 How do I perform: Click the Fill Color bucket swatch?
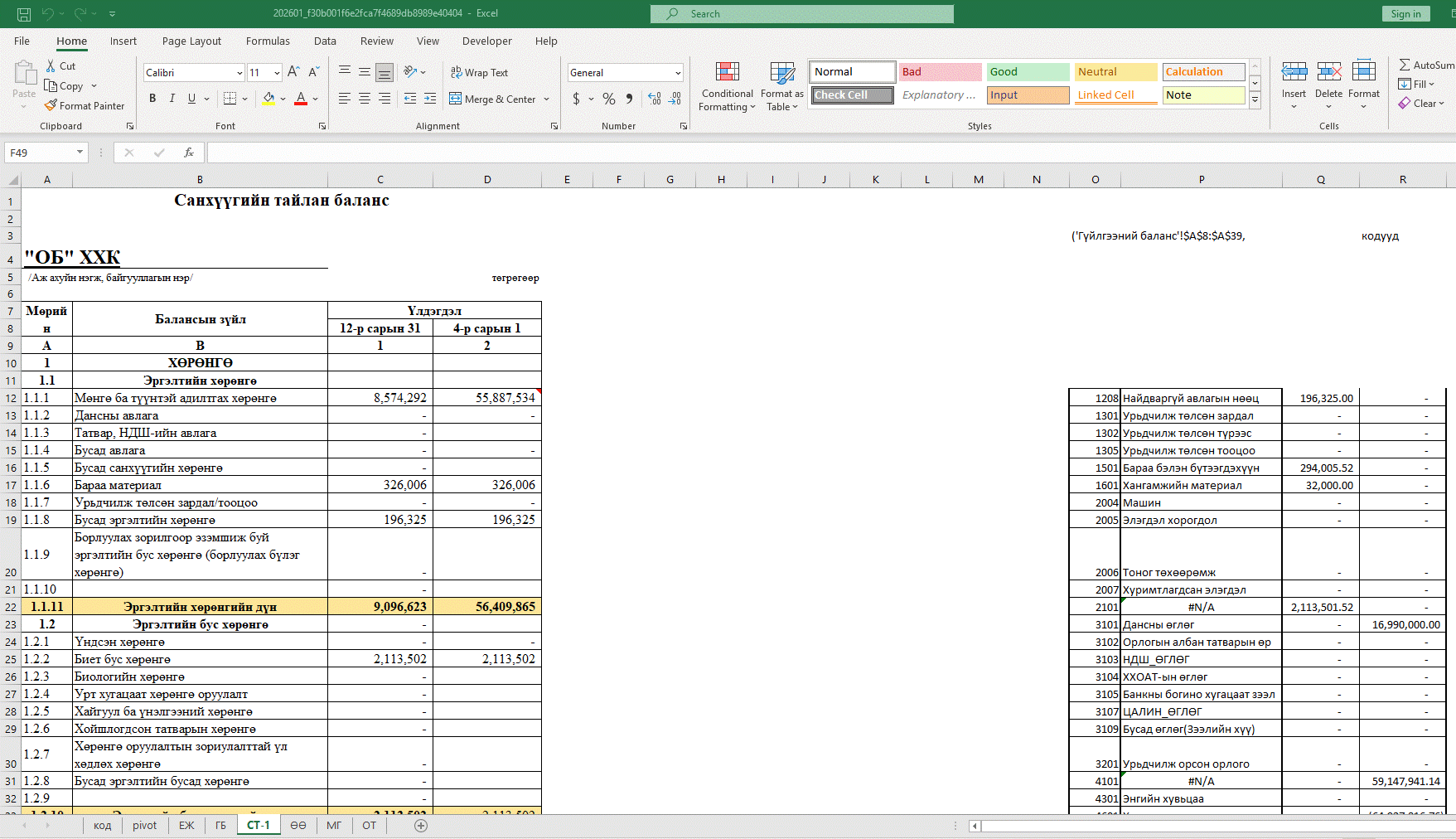268,99
